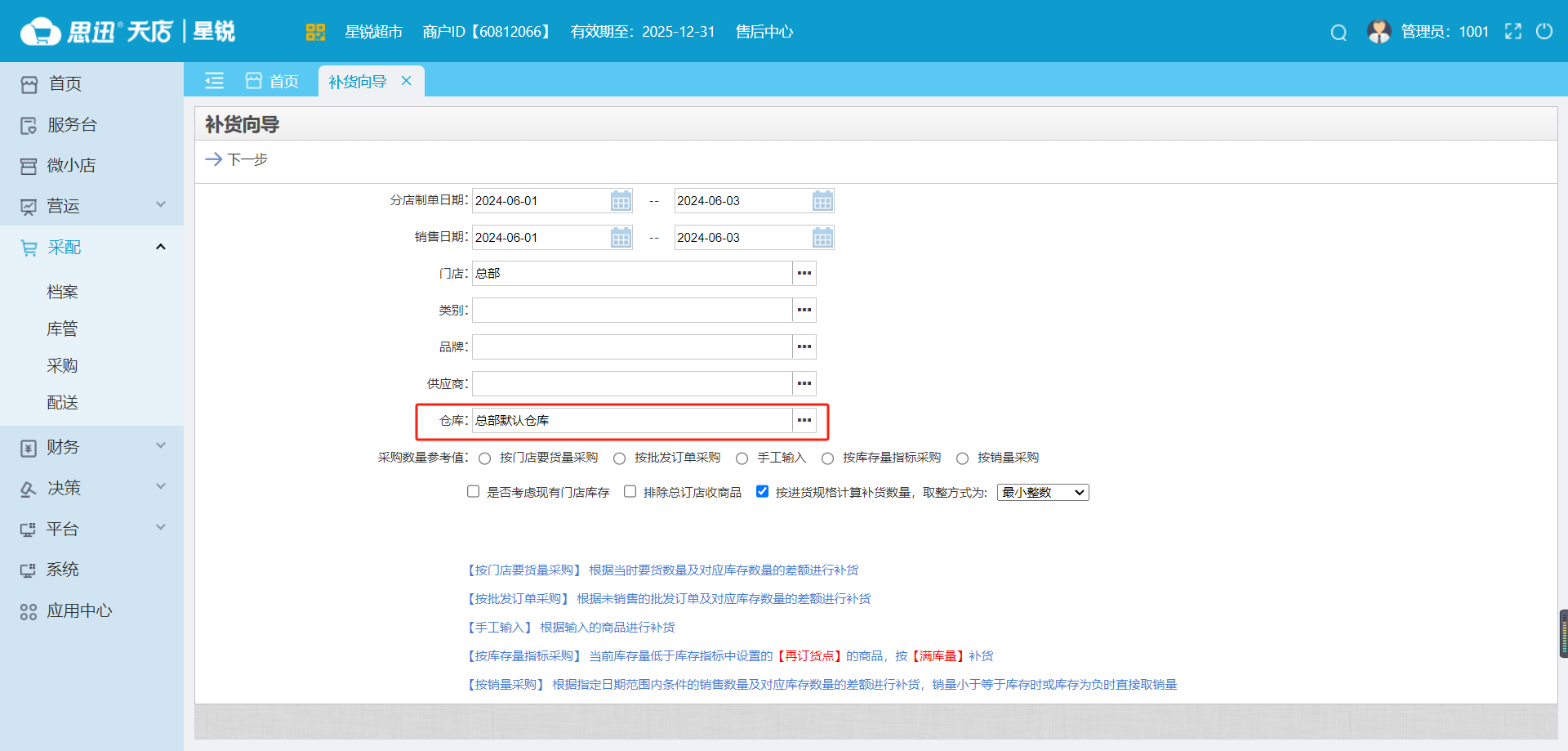Screen dimensions: 1568x751
Task: Uncheck 按进货规格计算补货数量
Action: [x=762, y=491]
